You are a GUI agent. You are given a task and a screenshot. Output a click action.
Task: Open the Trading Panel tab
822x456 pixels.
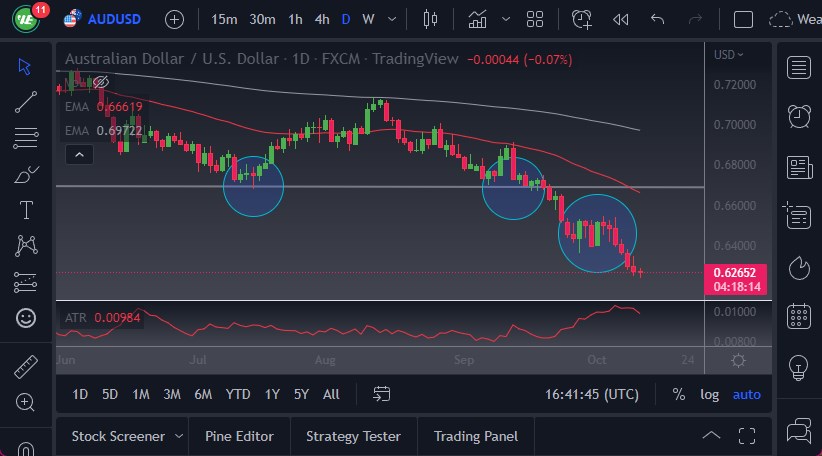click(x=475, y=436)
